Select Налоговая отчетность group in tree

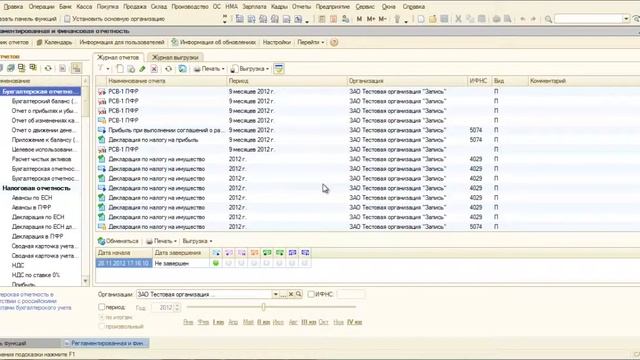coord(36,188)
